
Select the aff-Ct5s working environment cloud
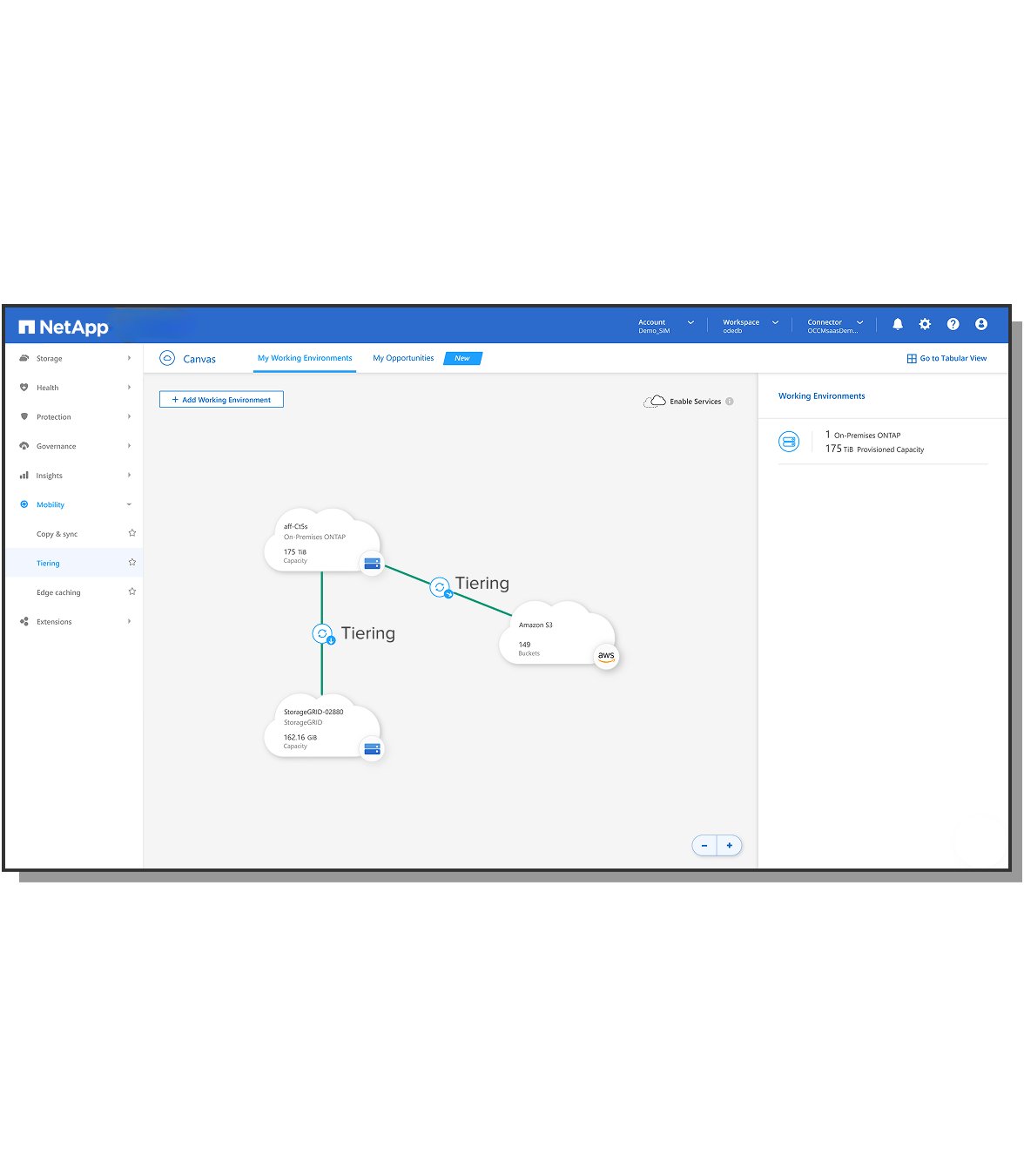point(322,541)
